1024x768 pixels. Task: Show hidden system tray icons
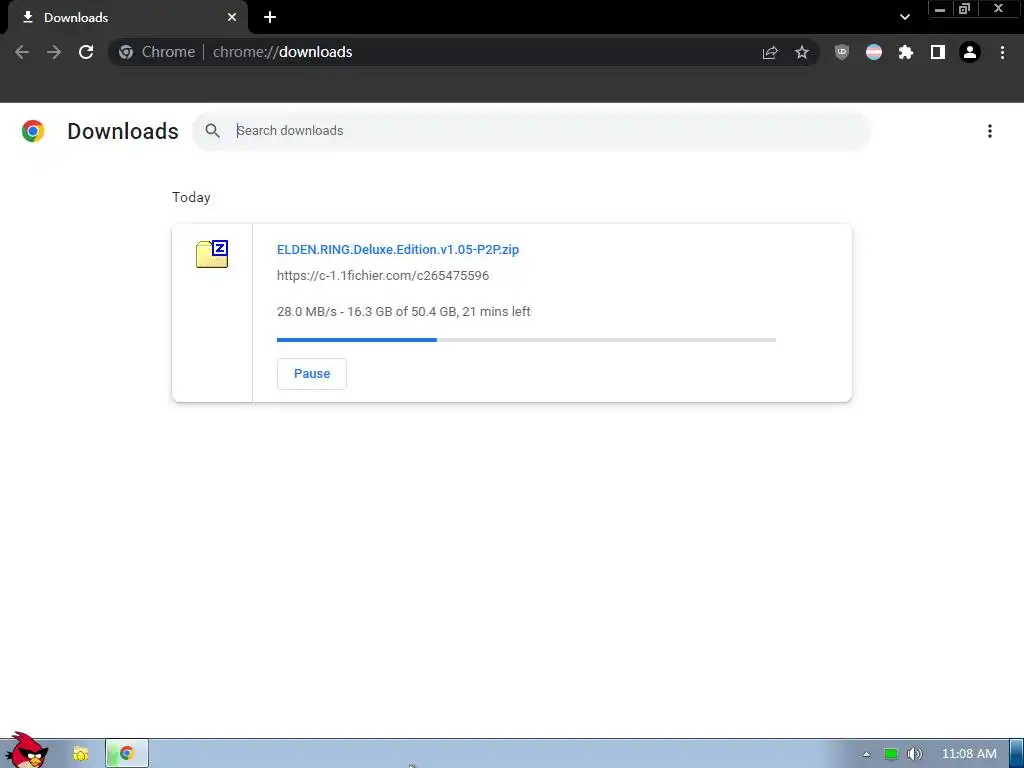click(866, 754)
